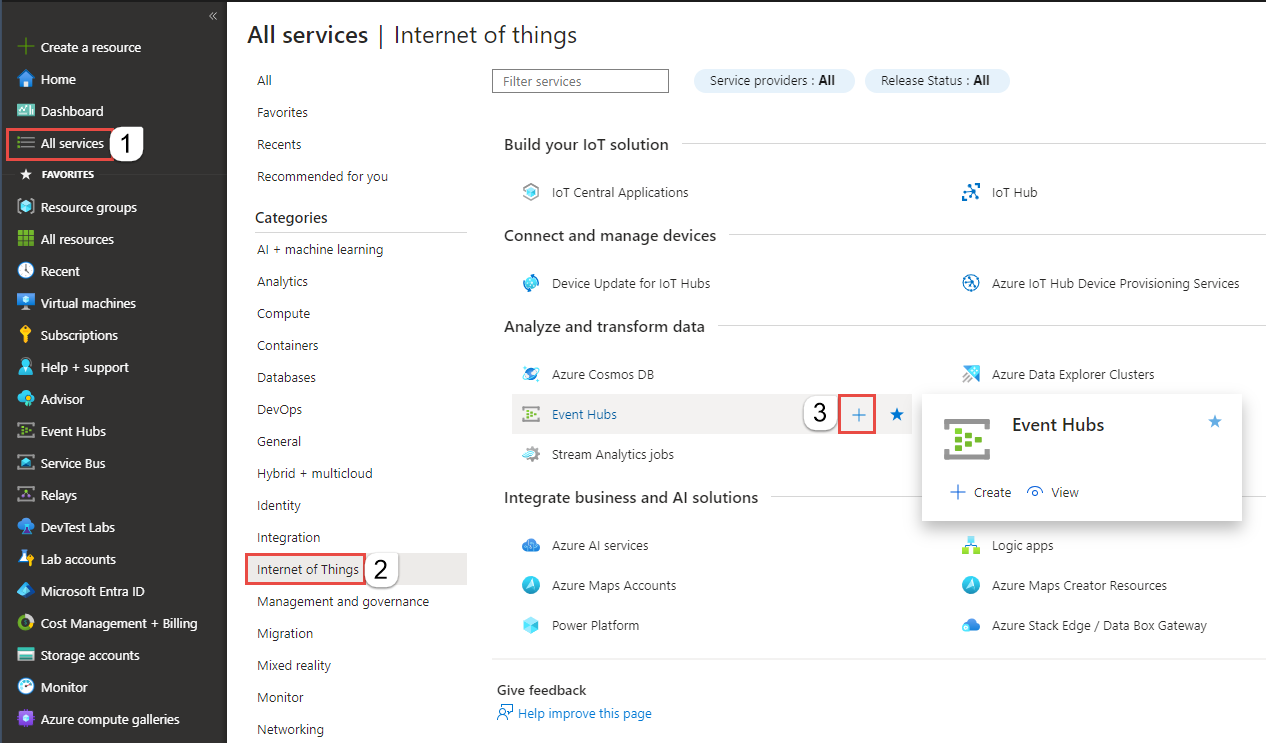Open the Virtual machines monitor icon
The image size is (1266, 743).
26,303
